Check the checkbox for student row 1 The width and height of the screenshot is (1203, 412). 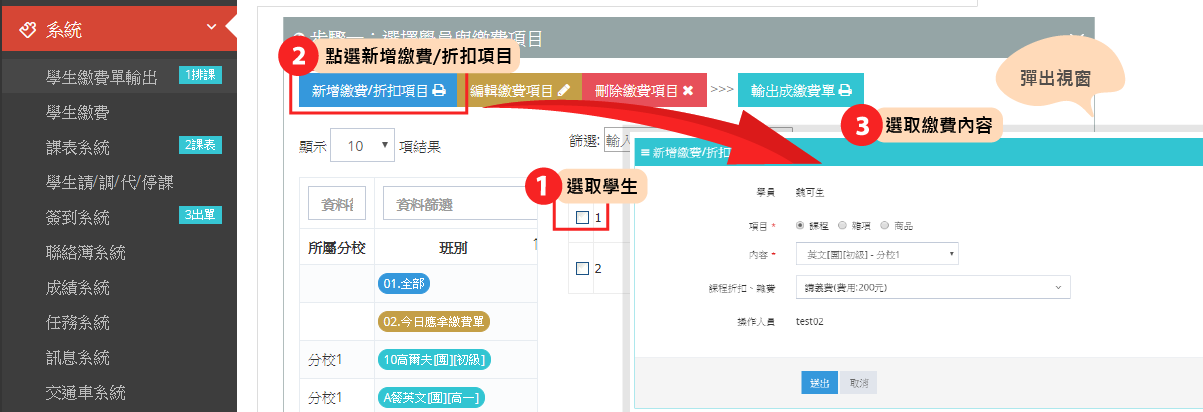[582, 217]
